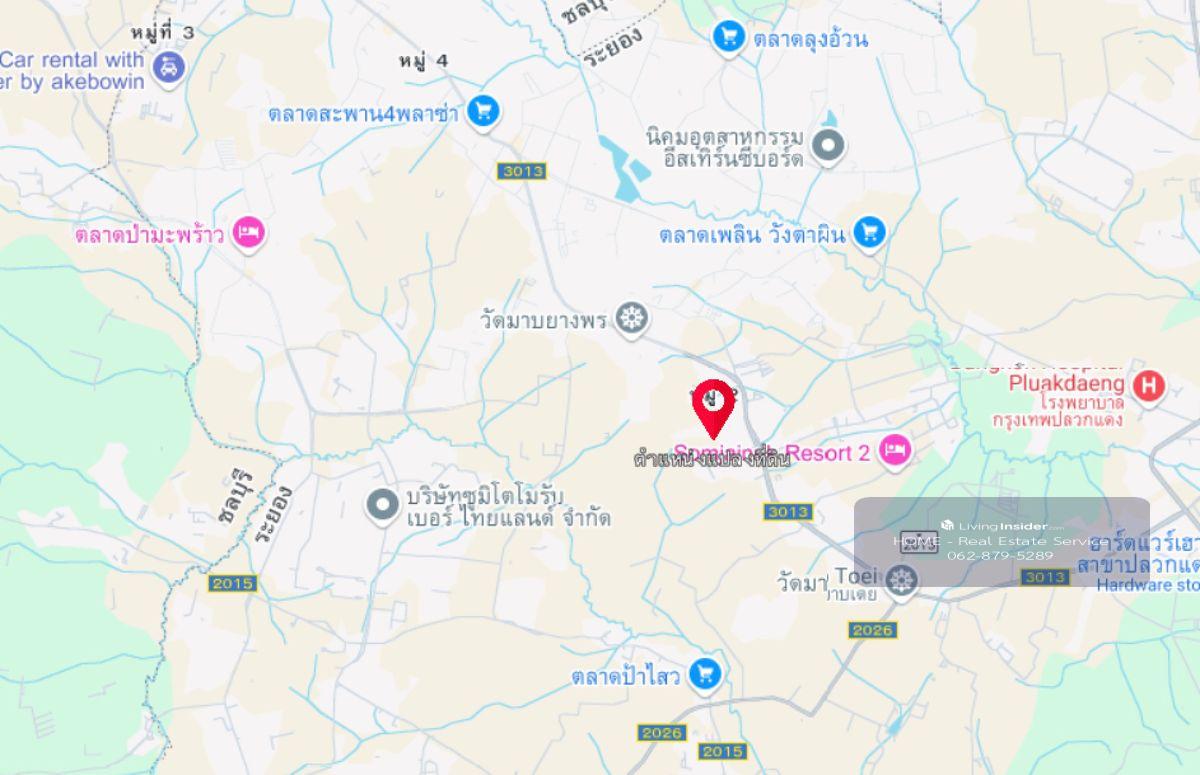Select the 062-879-5289 phone number text
Screen dimensions: 1200x775
click(x=1000, y=555)
